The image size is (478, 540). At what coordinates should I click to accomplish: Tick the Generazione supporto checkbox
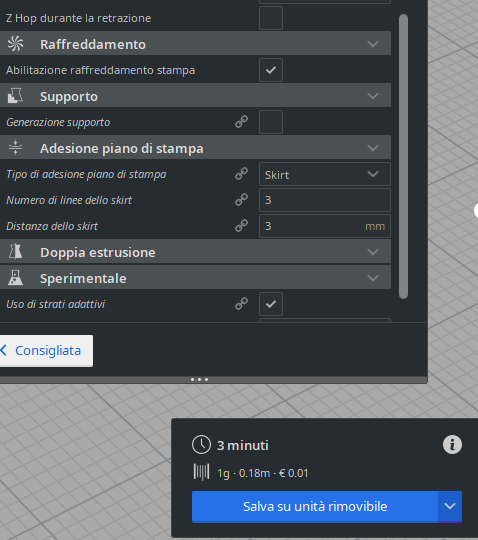[x=271, y=122]
